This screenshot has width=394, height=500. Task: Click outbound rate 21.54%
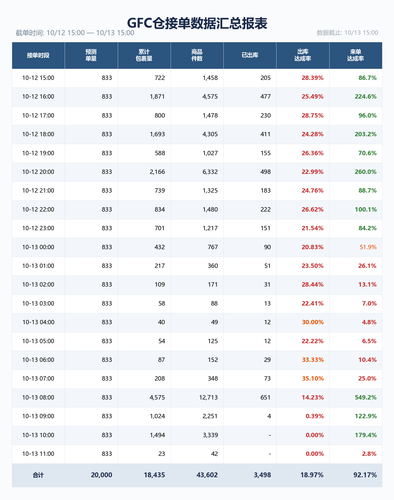pyautogui.click(x=312, y=228)
